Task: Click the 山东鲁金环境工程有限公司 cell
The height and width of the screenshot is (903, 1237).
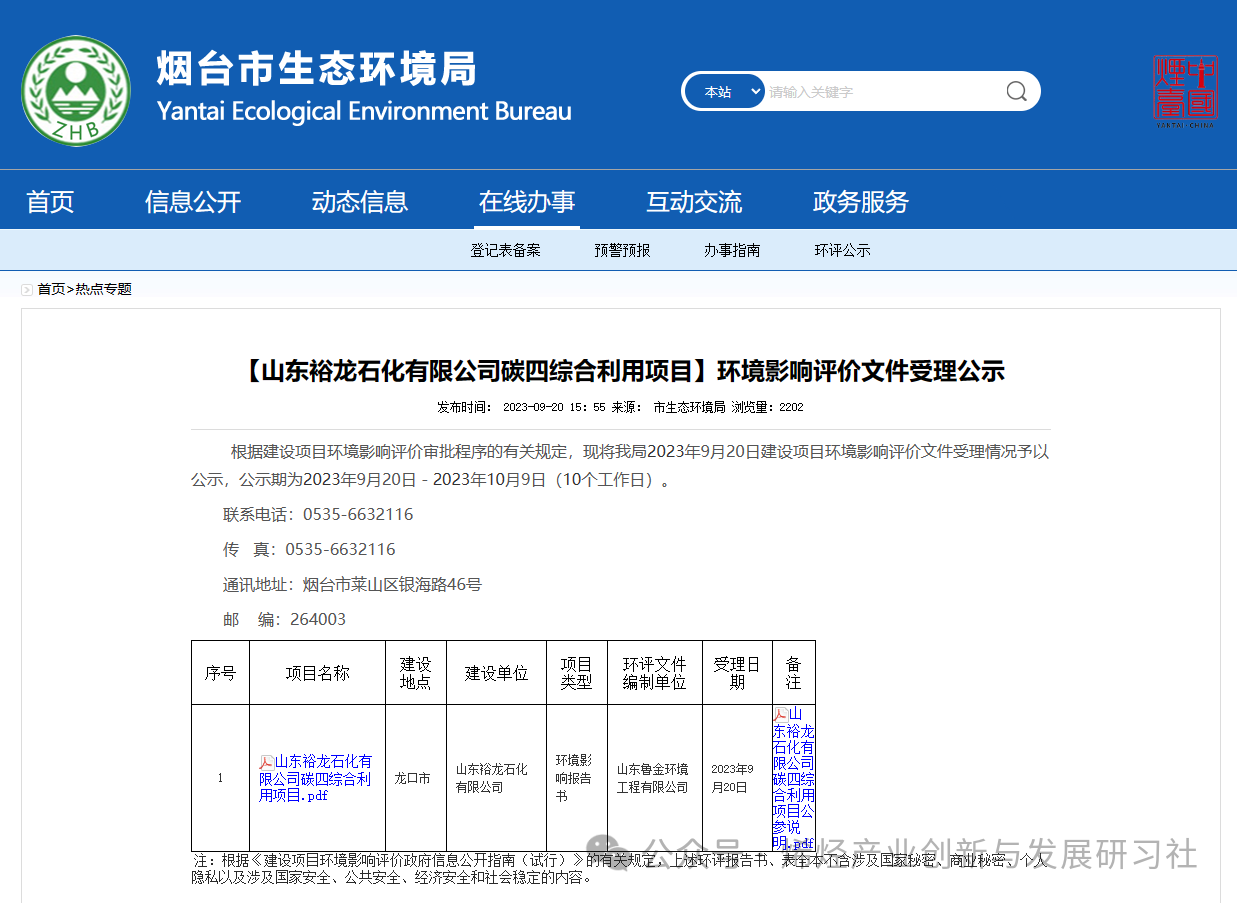Action: click(x=653, y=779)
